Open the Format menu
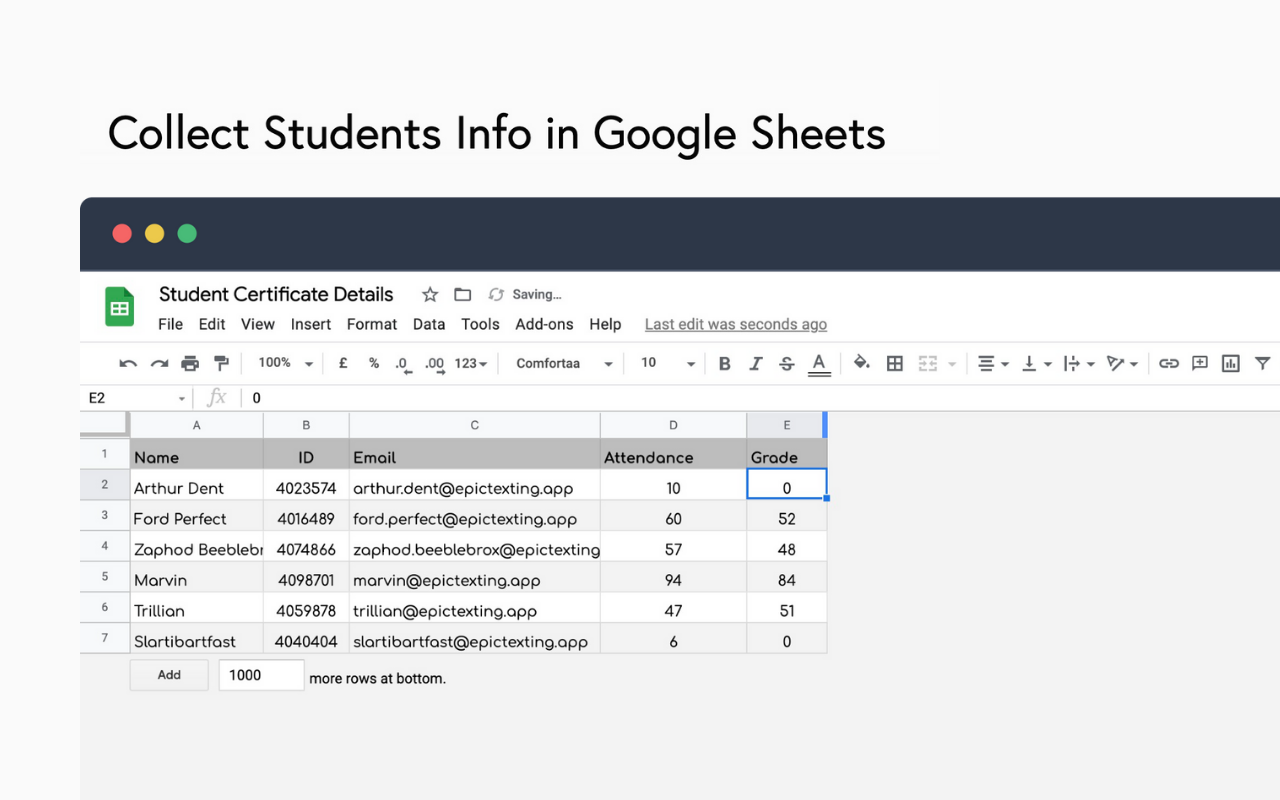Viewport: 1280px width, 800px height. (x=372, y=324)
